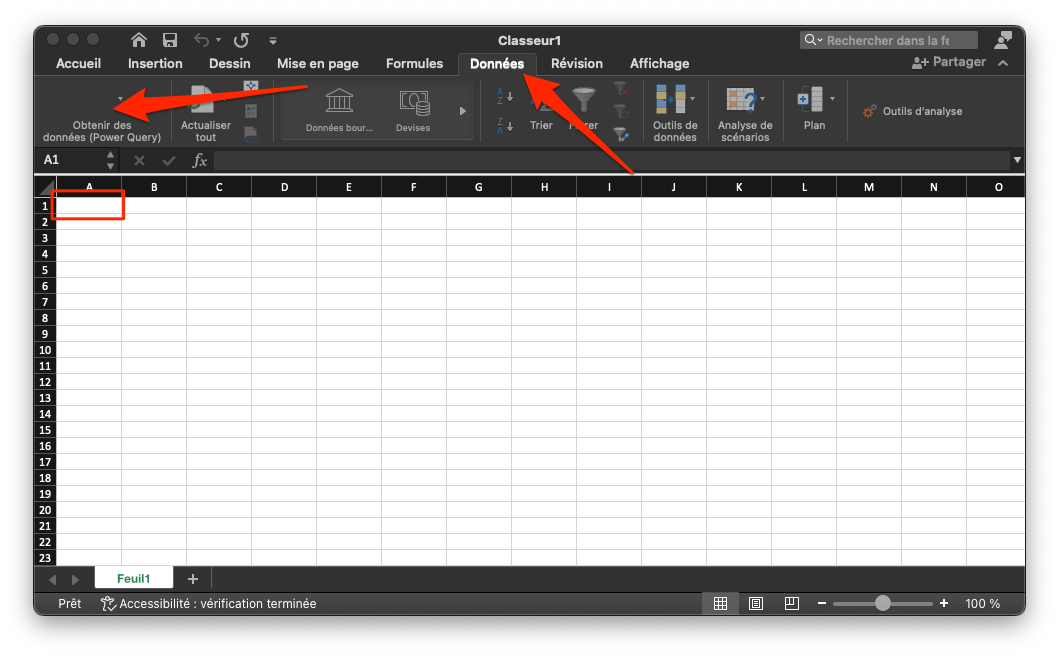
Task: Undo the last action
Action: [201, 40]
